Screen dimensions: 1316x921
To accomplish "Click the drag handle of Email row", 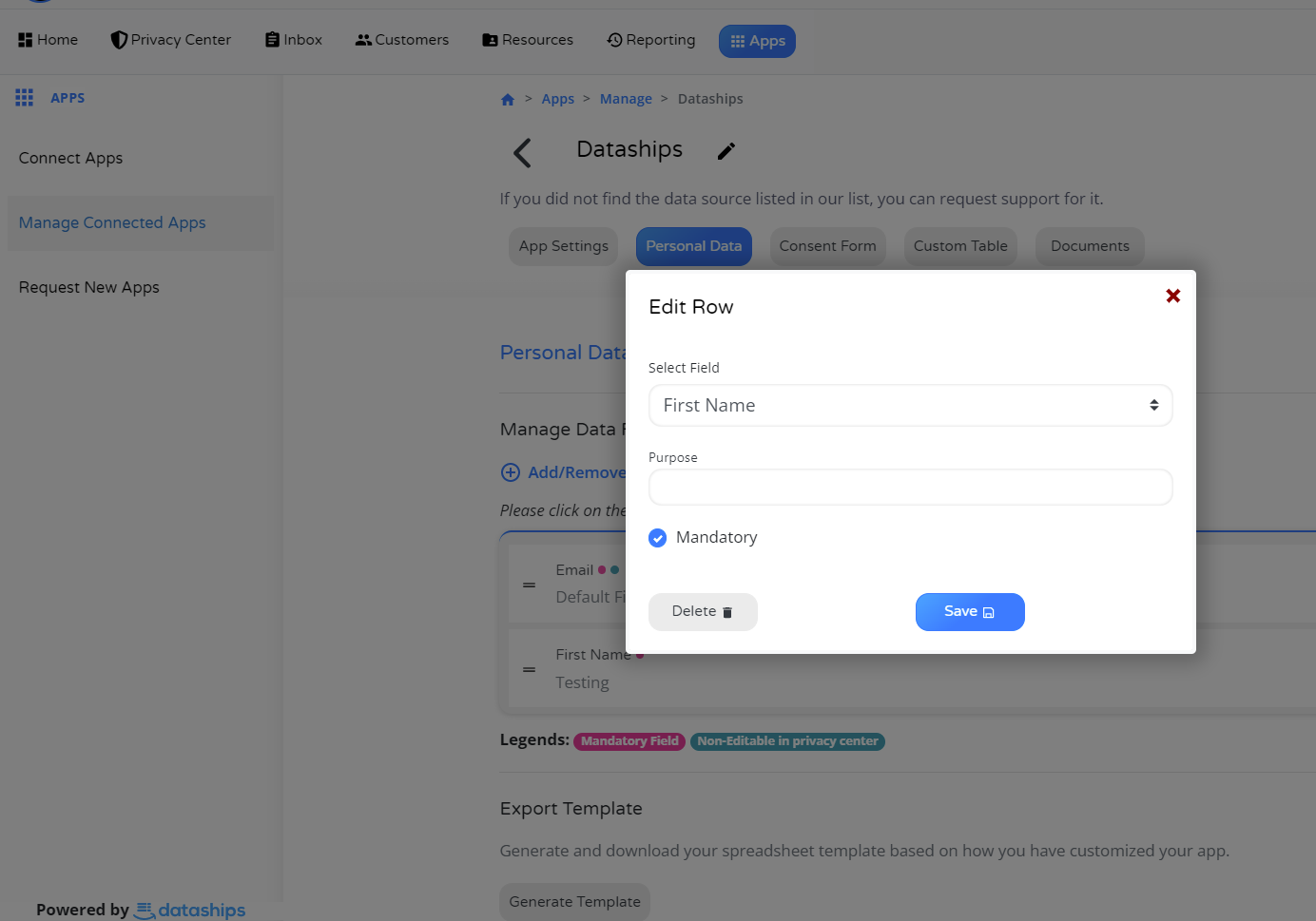I will 530,585.
